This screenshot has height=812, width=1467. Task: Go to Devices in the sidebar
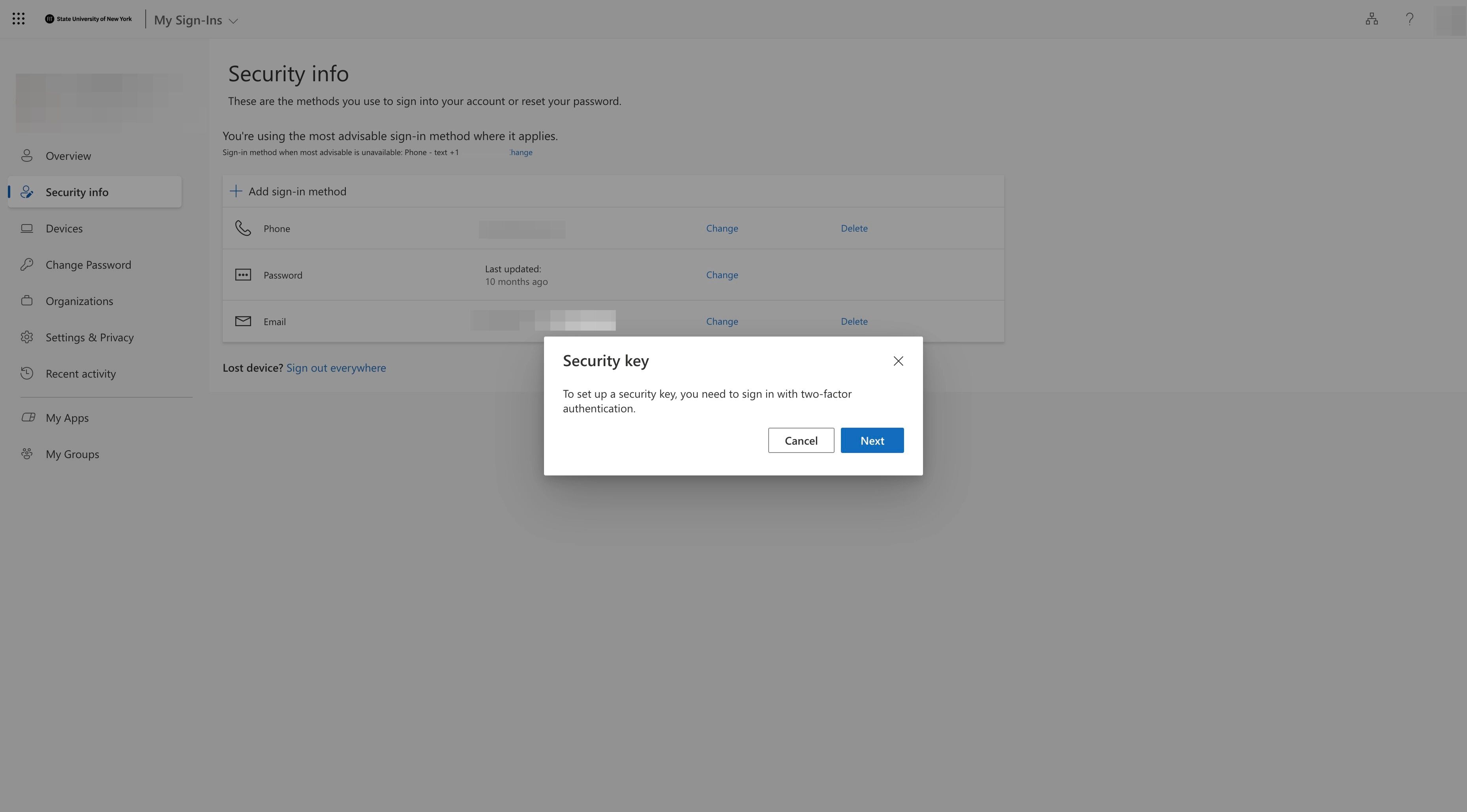tap(64, 228)
